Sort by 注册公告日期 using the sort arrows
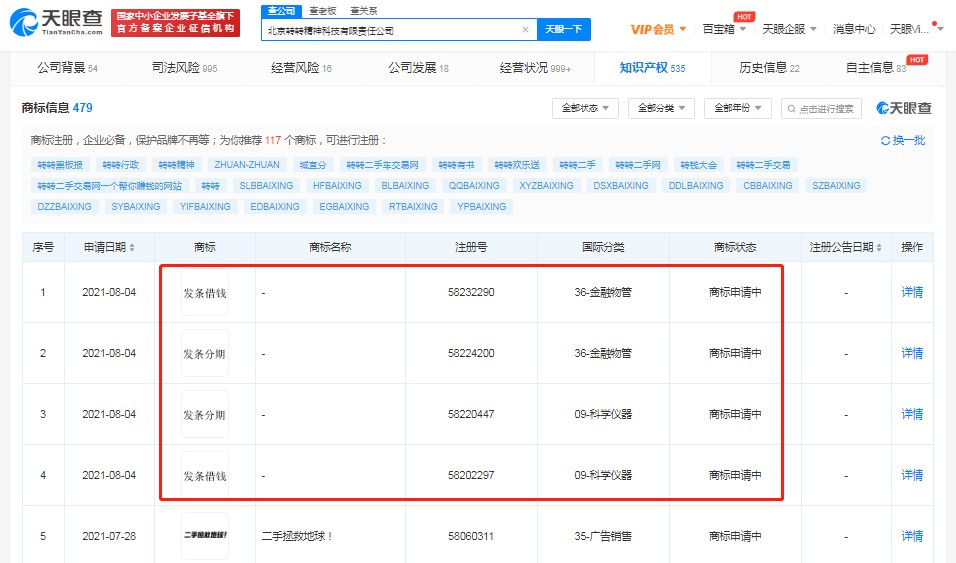The width and height of the screenshot is (956, 563). coord(880,247)
